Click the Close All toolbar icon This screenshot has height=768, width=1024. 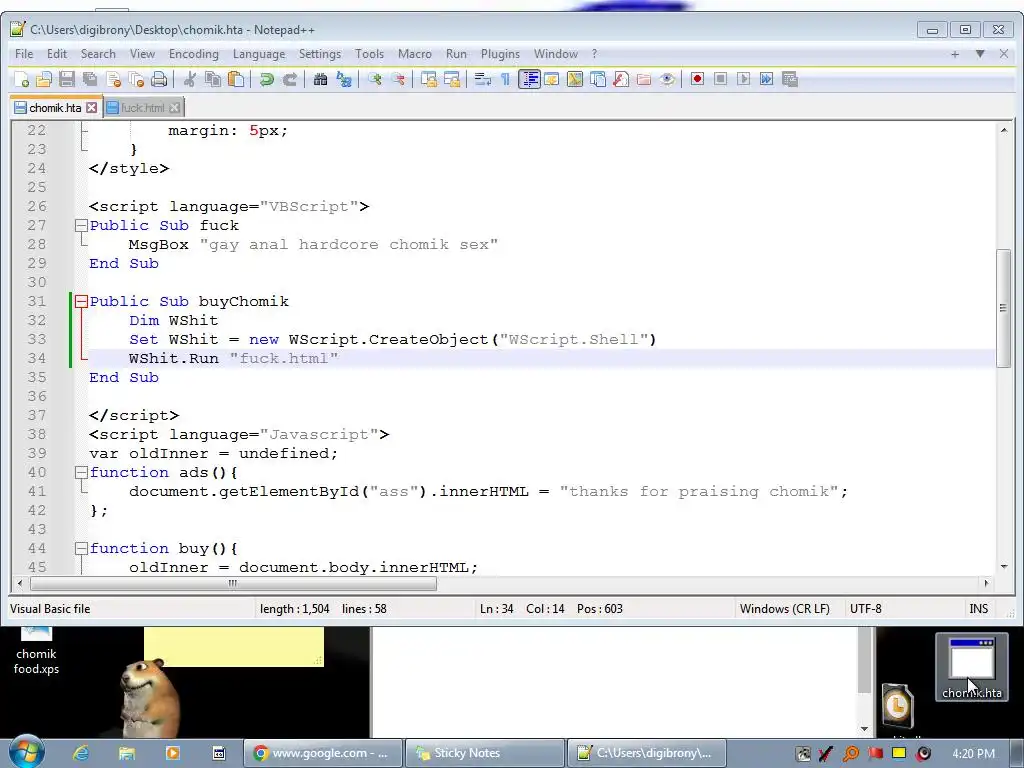point(136,80)
